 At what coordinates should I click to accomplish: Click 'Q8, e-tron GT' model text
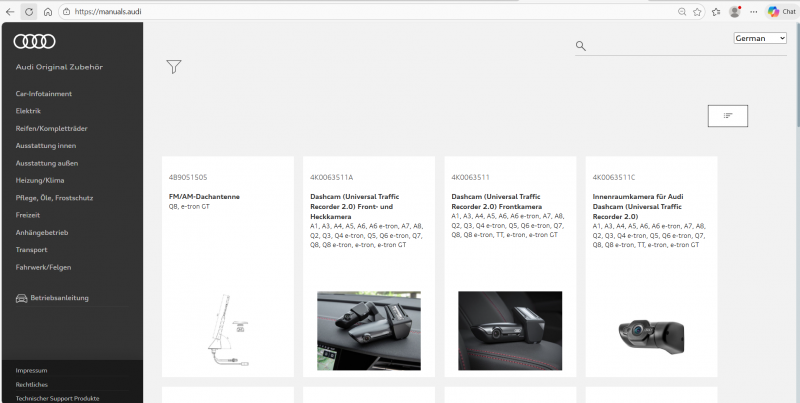pos(189,207)
